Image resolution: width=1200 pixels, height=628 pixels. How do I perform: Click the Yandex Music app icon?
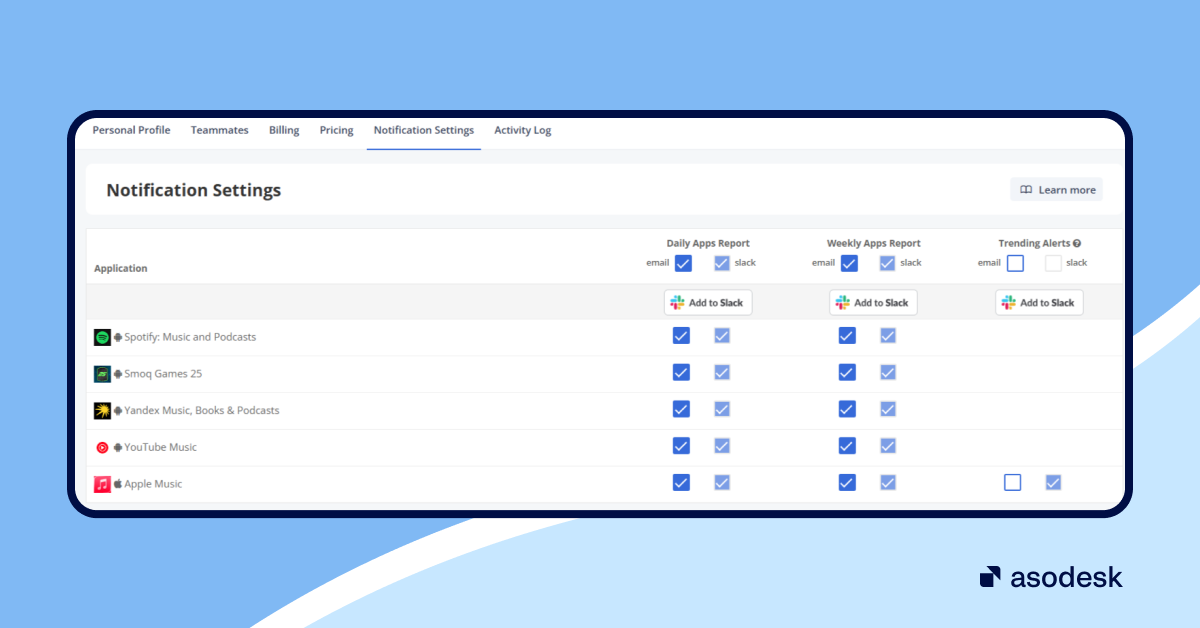pyautogui.click(x=102, y=411)
